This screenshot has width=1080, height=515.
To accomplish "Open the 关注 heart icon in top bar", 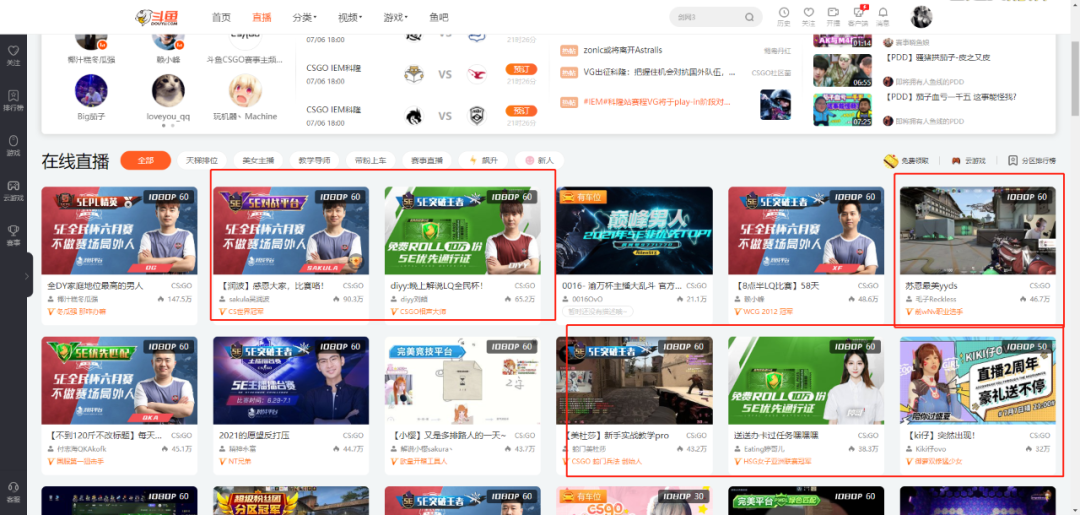I will click(809, 12).
